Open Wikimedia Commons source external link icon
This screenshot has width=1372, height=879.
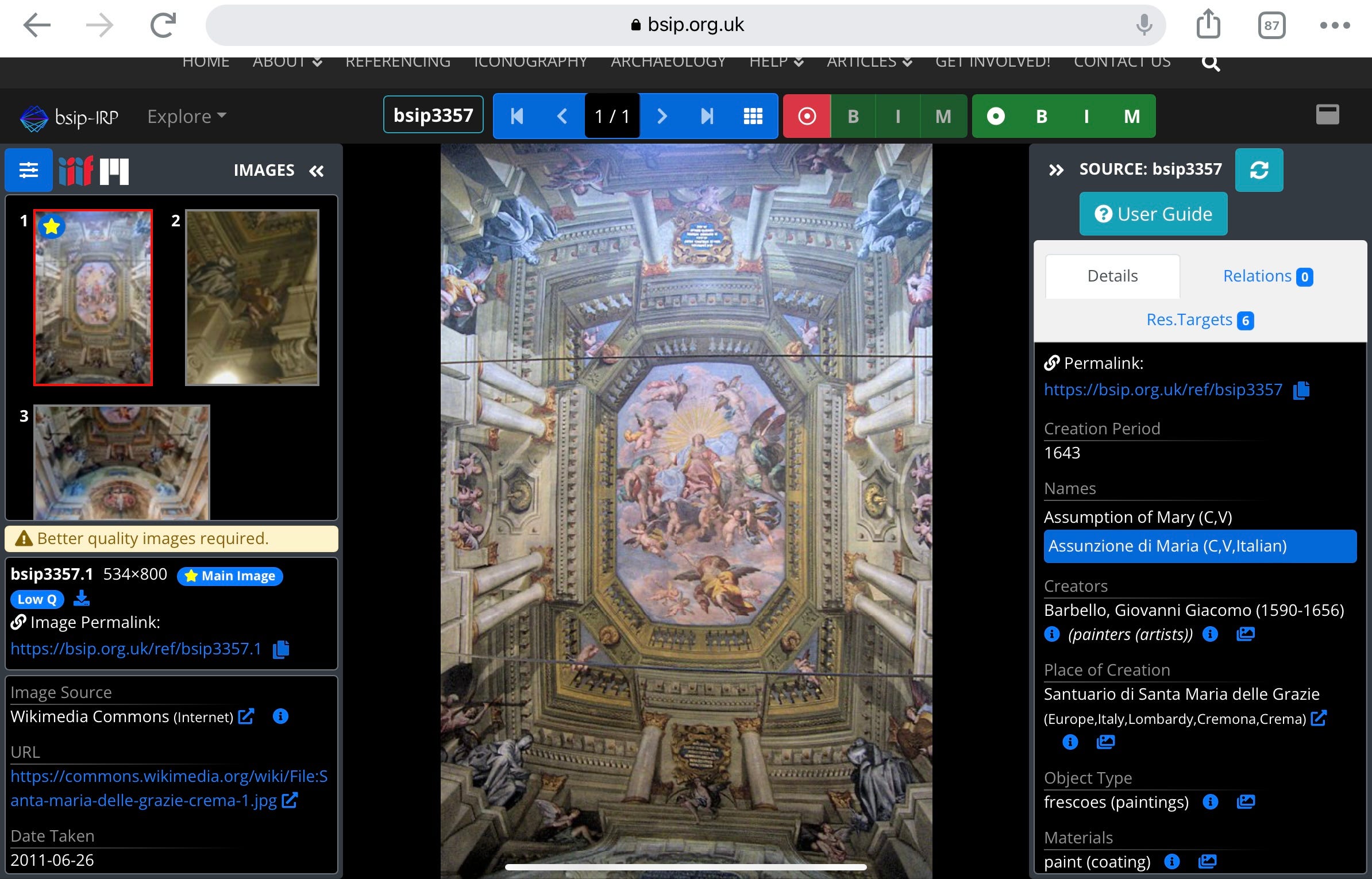pyautogui.click(x=246, y=716)
